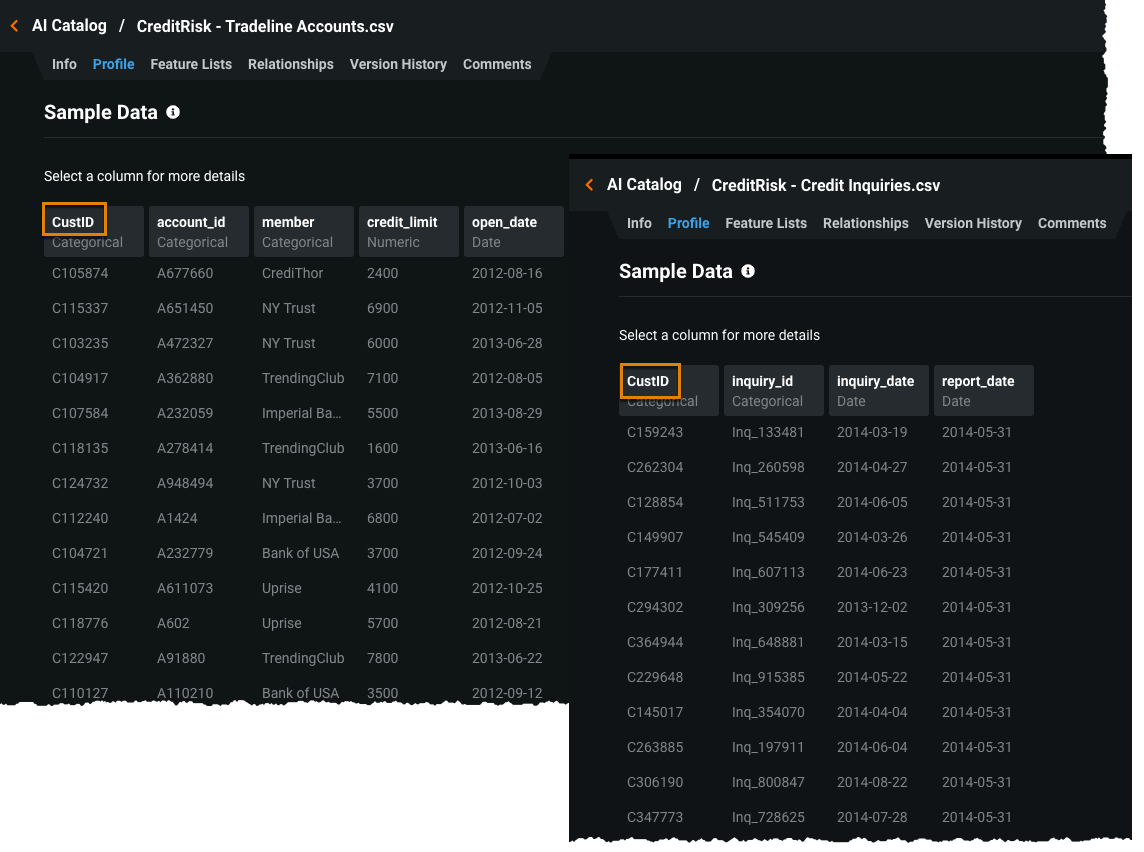Select highlighted CustID column in Tradeline Accounts
The height and width of the screenshot is (852, 1144).
click(75, 221)
